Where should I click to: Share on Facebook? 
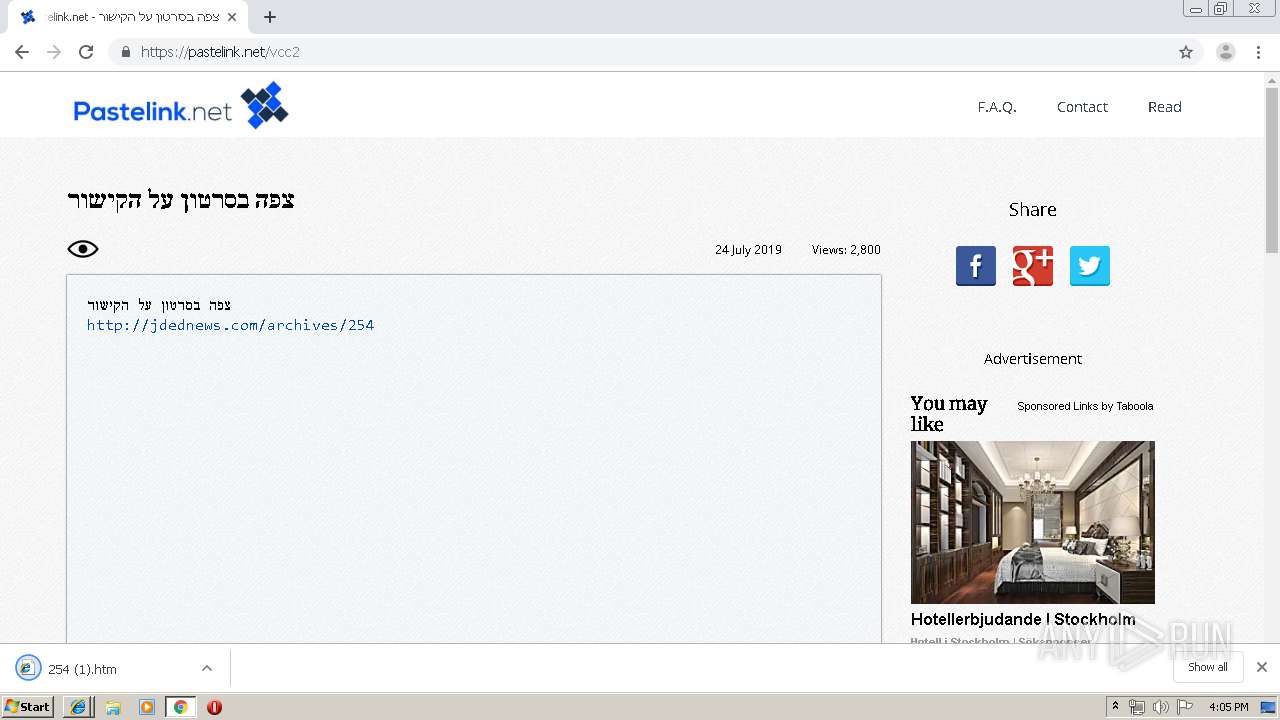(976, 266)
